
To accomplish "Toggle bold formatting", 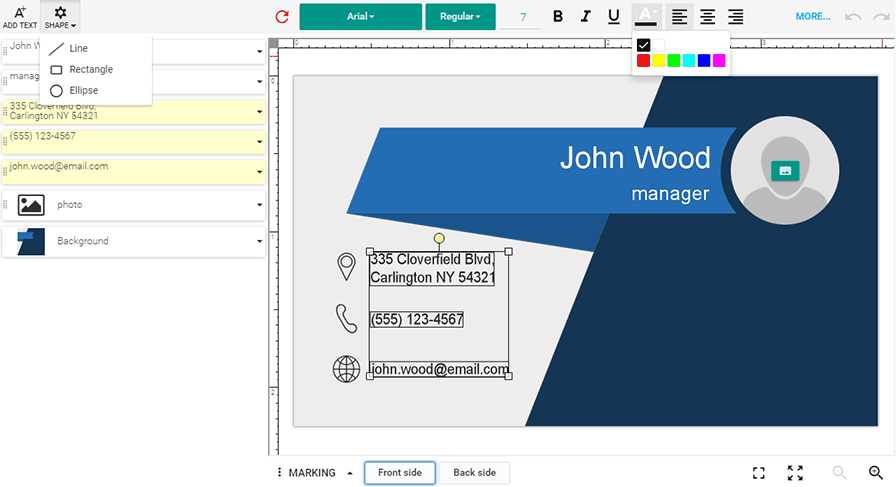I will [x=558, y=17].
